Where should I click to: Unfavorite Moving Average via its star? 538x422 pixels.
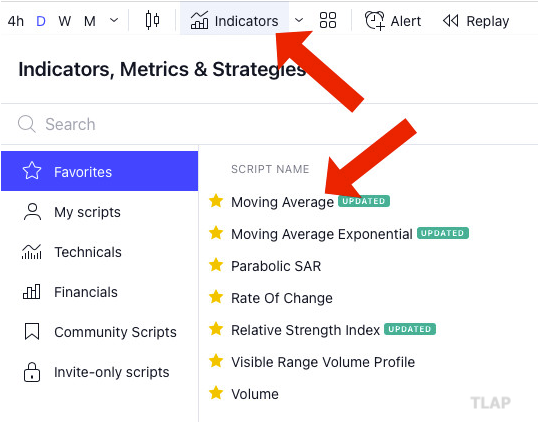pyautogui.click(x=216, y=201)
